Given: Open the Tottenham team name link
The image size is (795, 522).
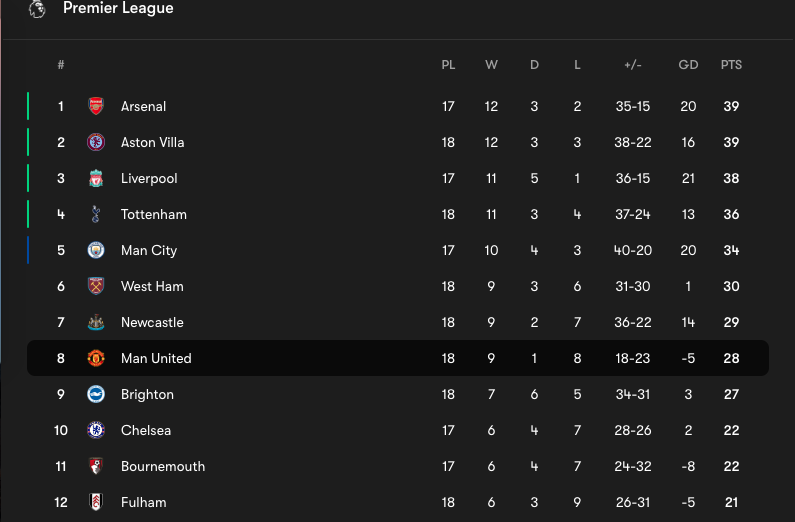Looking at the screenshot, I should (153, 214).
